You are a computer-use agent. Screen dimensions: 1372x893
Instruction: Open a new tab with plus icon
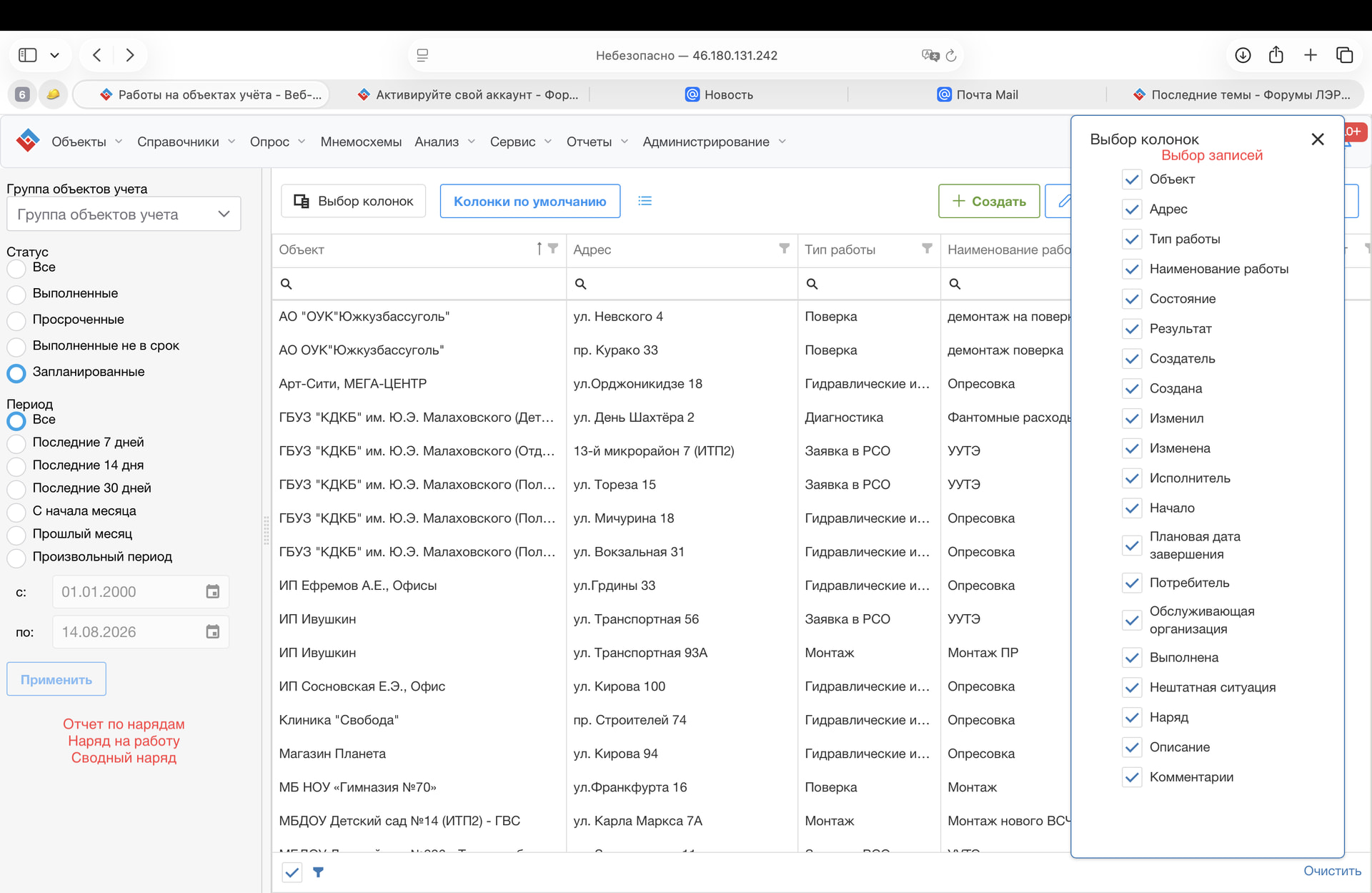1311,55
